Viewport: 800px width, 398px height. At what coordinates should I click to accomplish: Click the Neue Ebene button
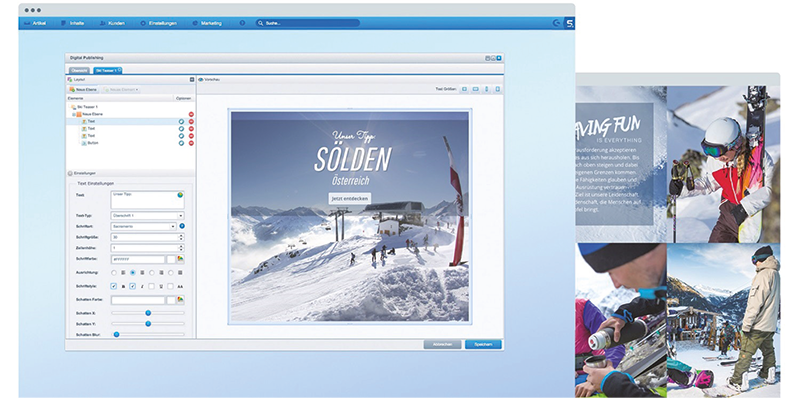click(84, 90)
